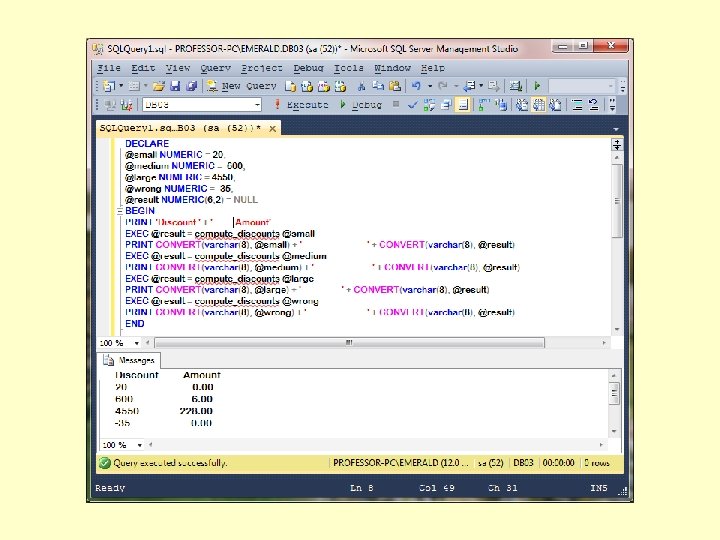Undo the last edit with the Undo arrow
This screenshot has height=540, width=720.
(416, 86)
